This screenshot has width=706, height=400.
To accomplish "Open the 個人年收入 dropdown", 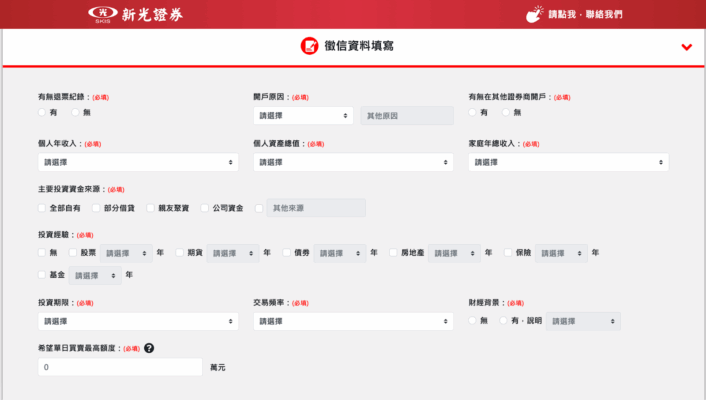I will [138, 162].
